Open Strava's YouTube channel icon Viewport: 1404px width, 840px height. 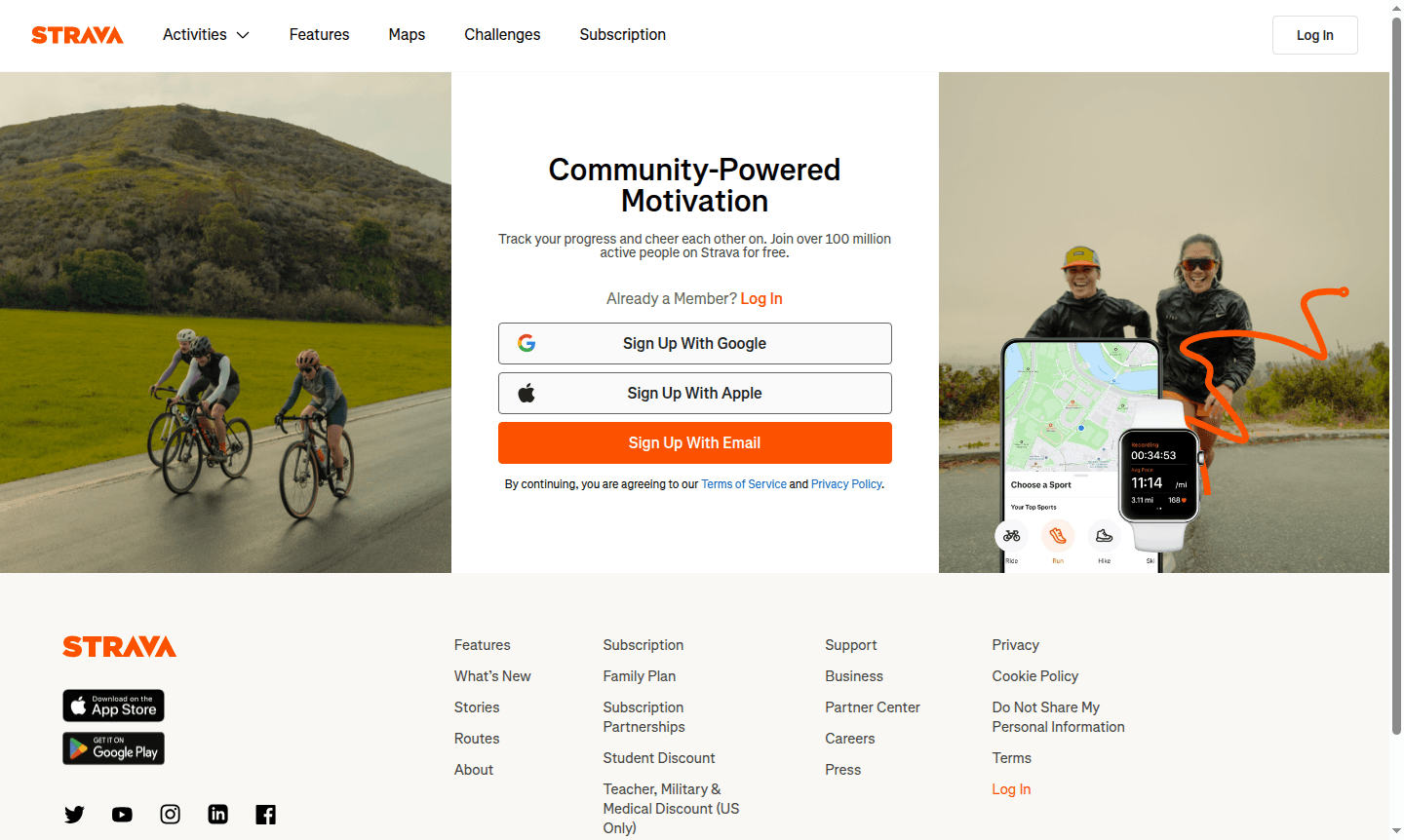tap(122, 814)
